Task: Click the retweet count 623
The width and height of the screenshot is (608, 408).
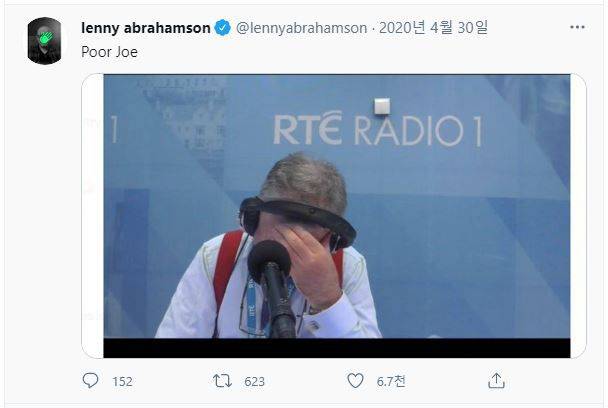Action: pos(254,382)
